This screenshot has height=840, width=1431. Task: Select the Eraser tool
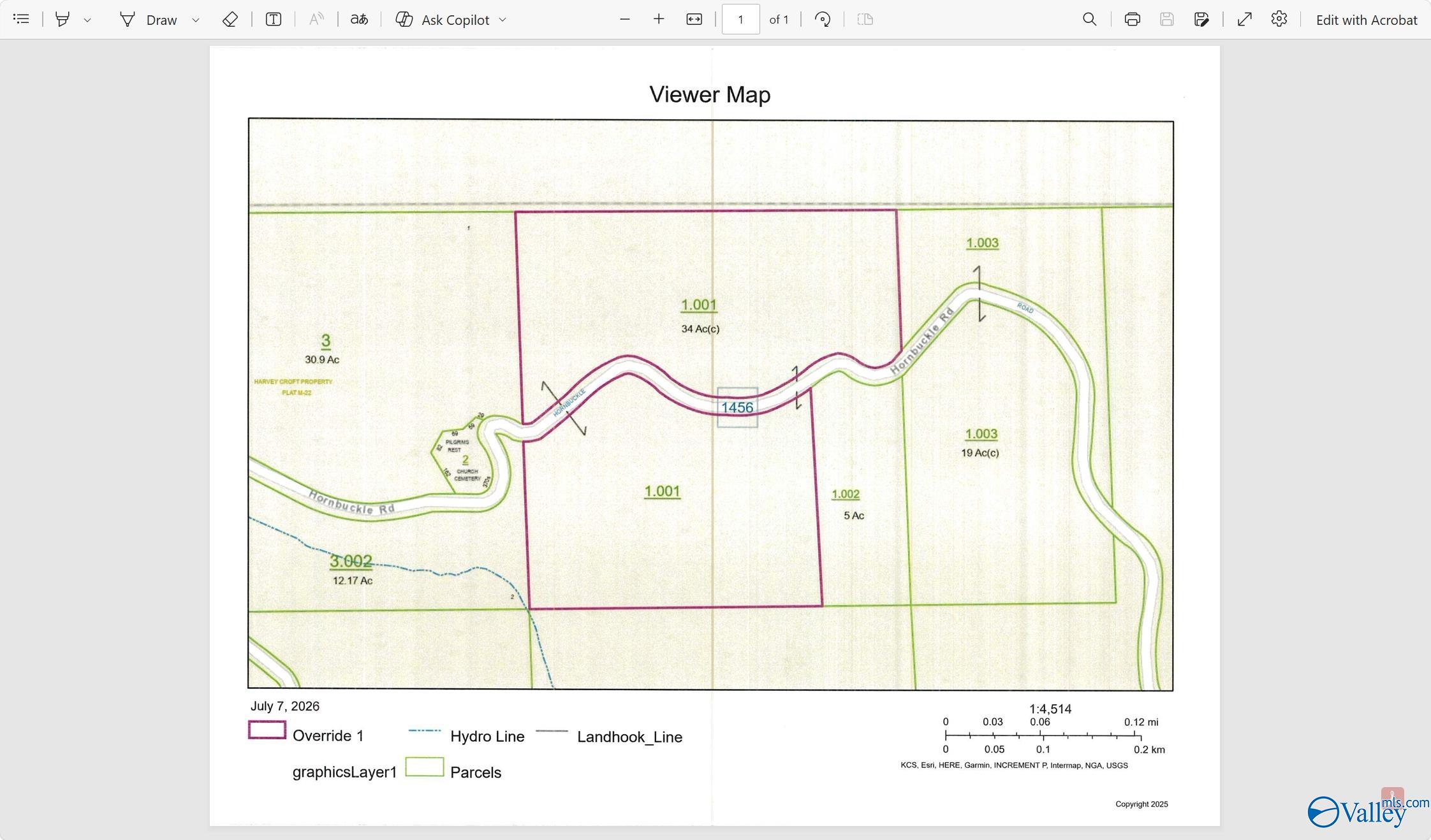230,19
